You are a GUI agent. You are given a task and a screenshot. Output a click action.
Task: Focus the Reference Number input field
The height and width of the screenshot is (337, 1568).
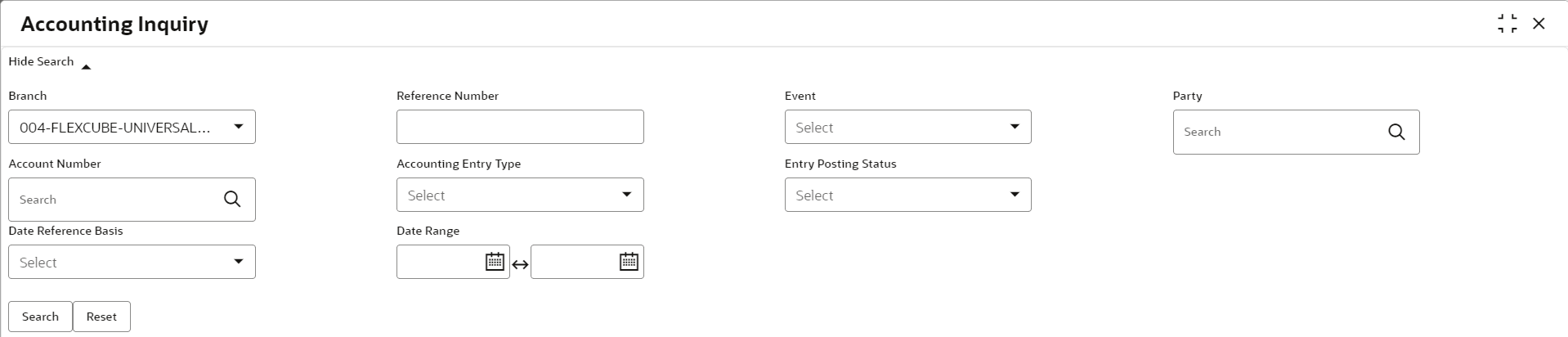[520, 127]
